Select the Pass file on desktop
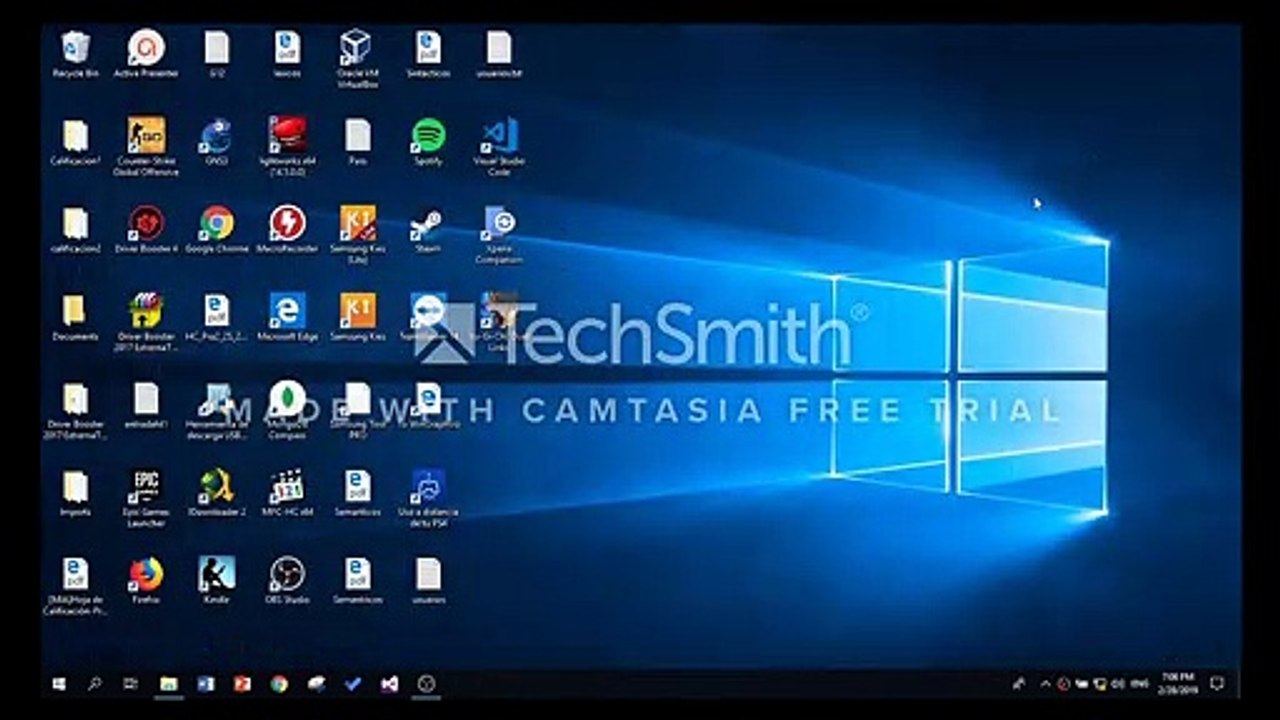The width and height of the screenshot is (1280, 720). click(x=357, y=142)
